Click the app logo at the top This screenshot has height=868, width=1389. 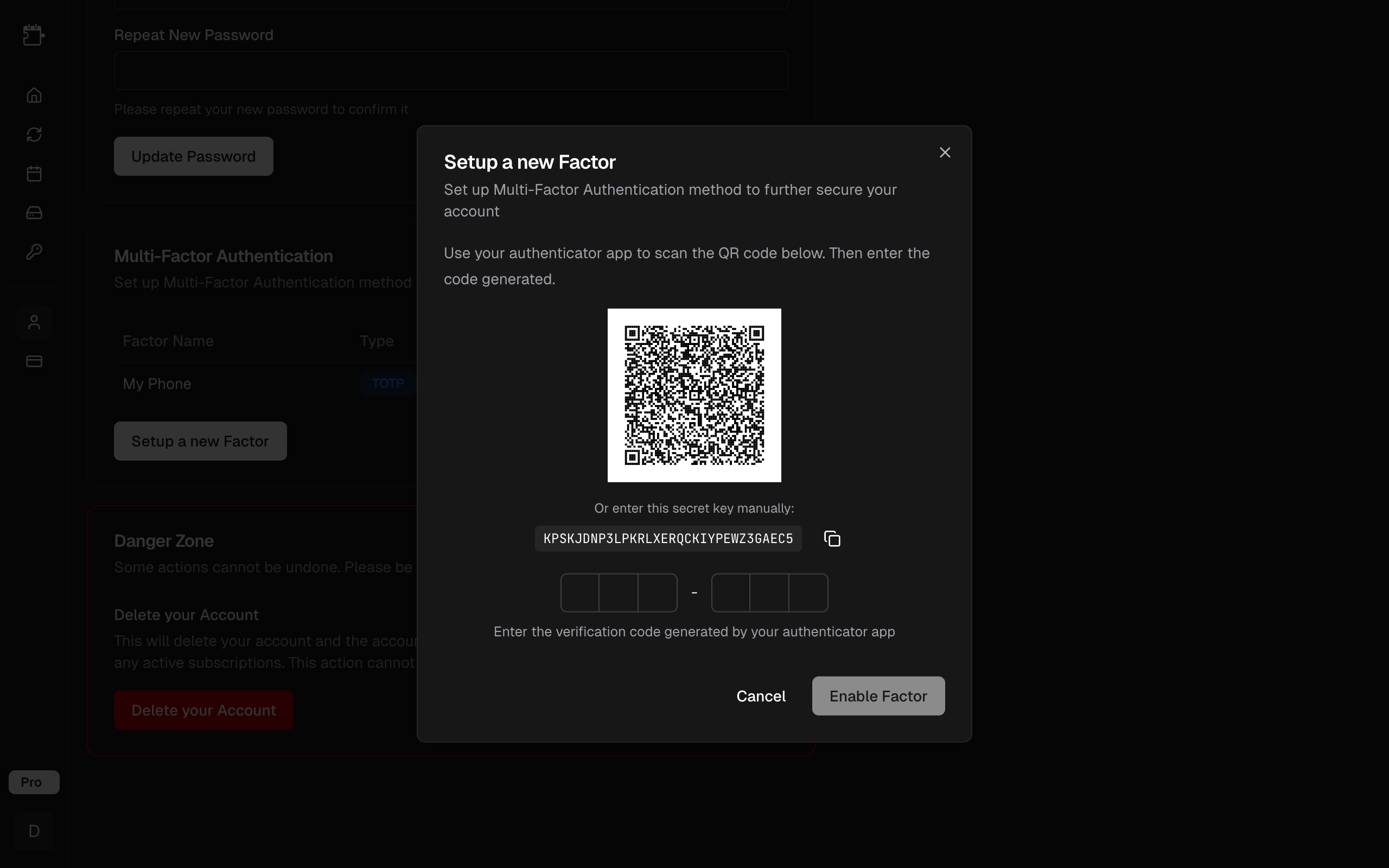click(33, 35)
